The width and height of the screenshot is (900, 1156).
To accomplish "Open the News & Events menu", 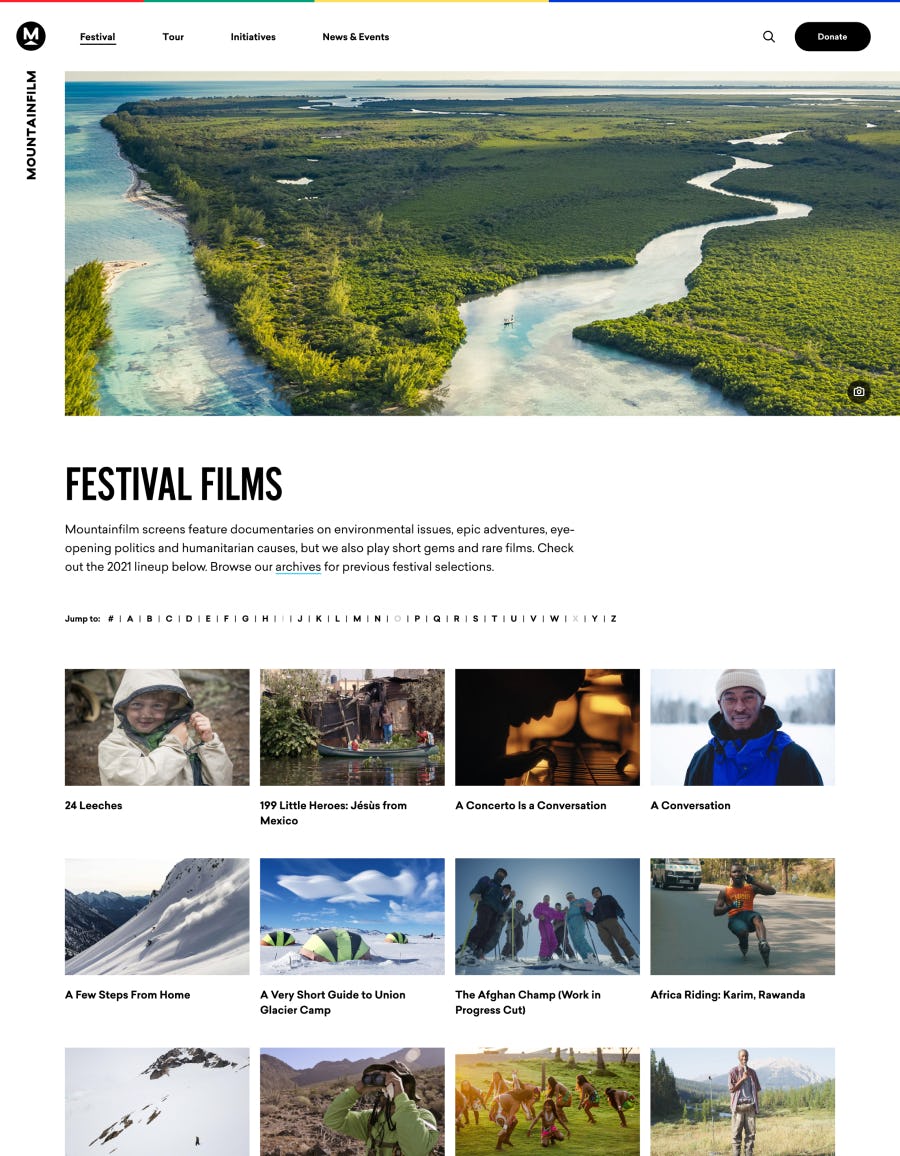I will 355,37.
